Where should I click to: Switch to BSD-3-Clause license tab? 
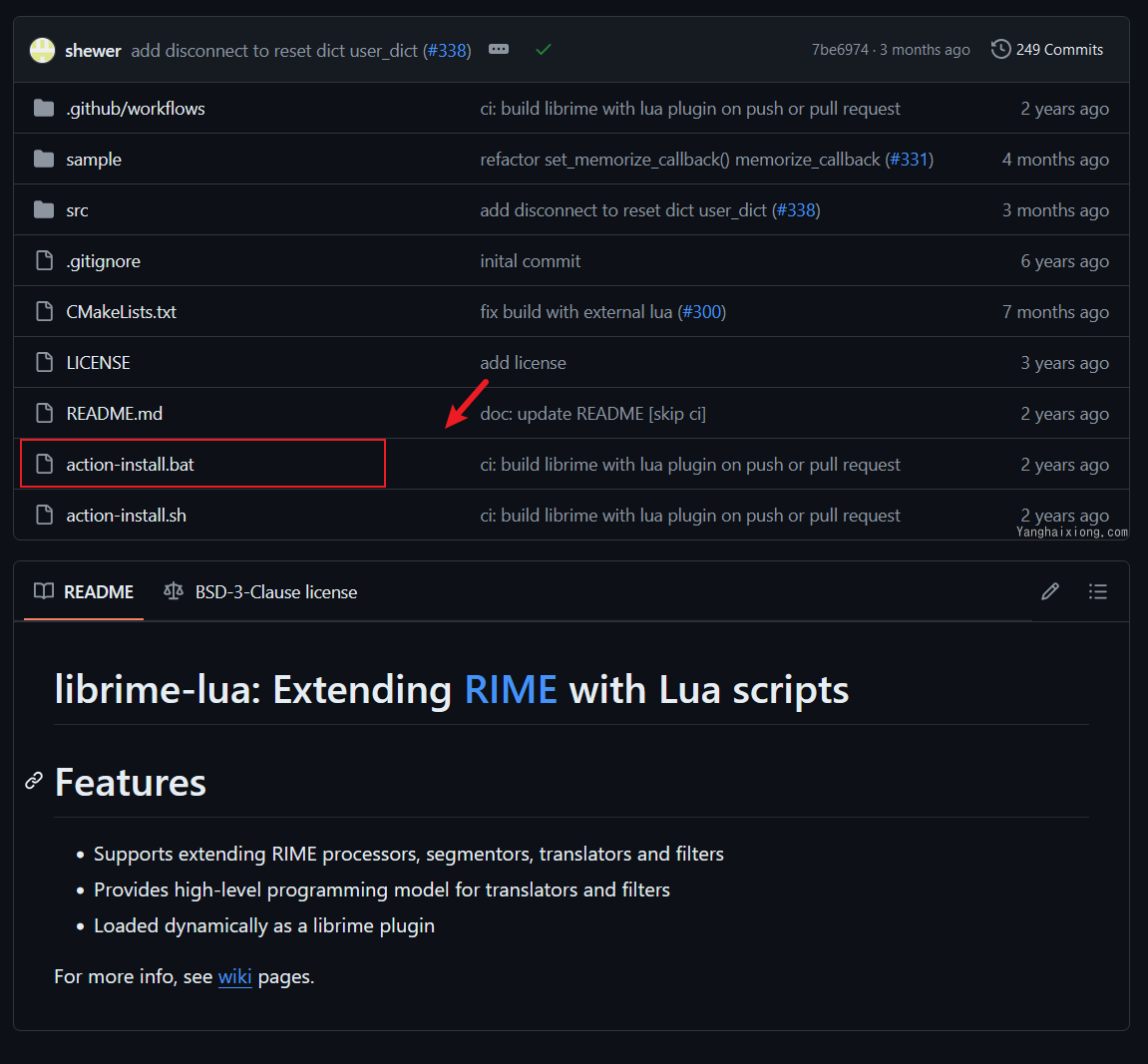point(260,592)
